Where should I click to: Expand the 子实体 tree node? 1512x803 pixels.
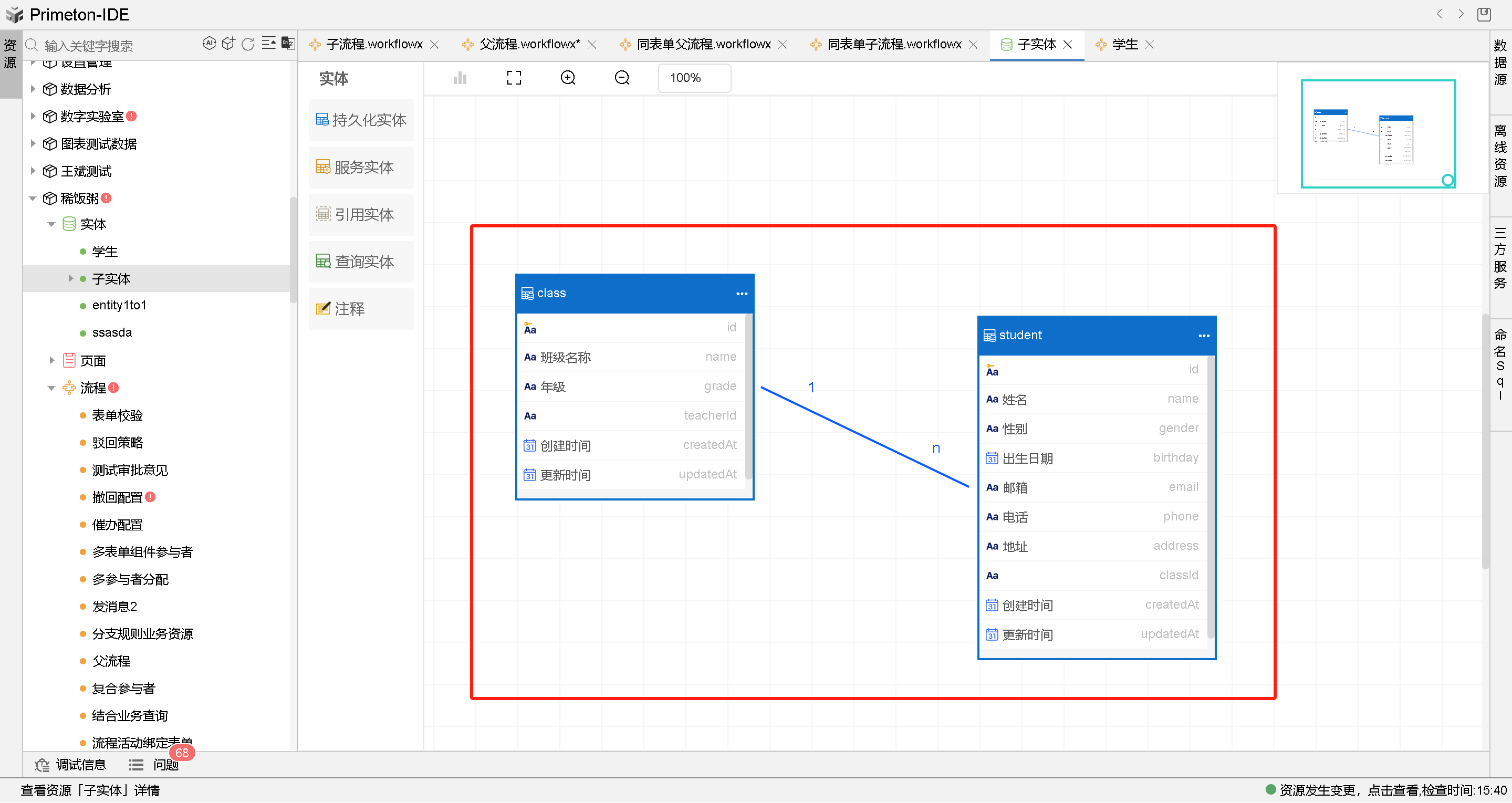click(x=70, y=279)
